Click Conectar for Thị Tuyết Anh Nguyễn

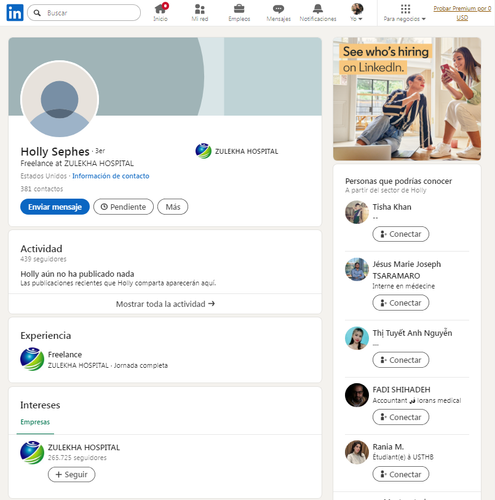coord(401,360)
